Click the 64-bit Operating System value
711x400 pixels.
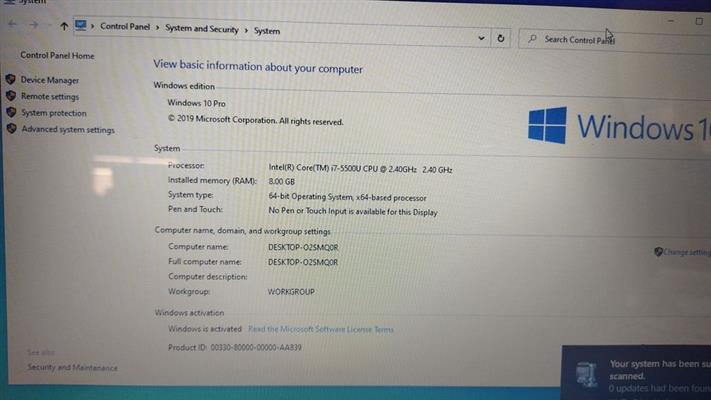click(x=347, y=197)
